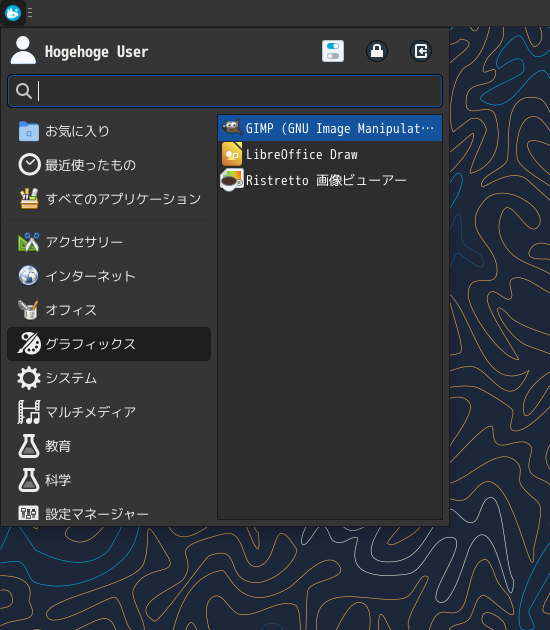The height and width of the screenshot is (630, 550).
Task: Show 最近使ったもの list
Action: point(109,165)
